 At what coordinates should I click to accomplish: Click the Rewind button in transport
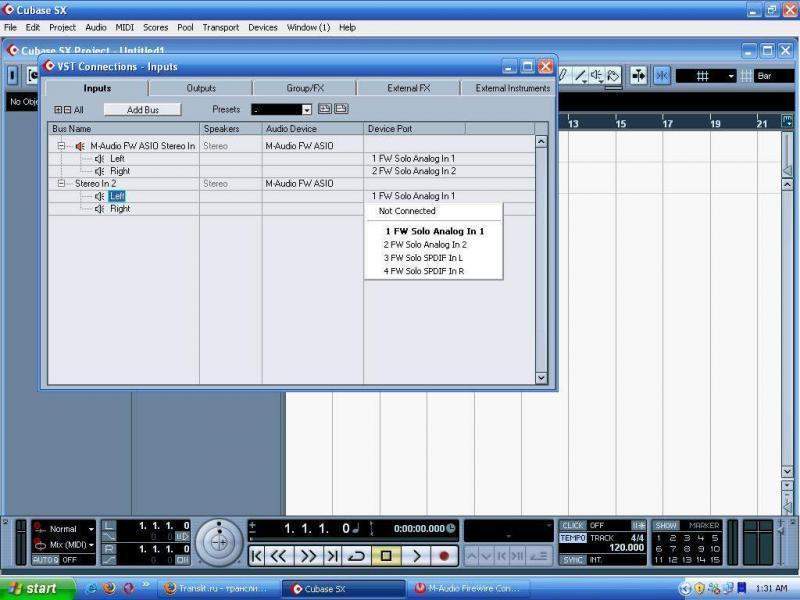pos(280,555)
